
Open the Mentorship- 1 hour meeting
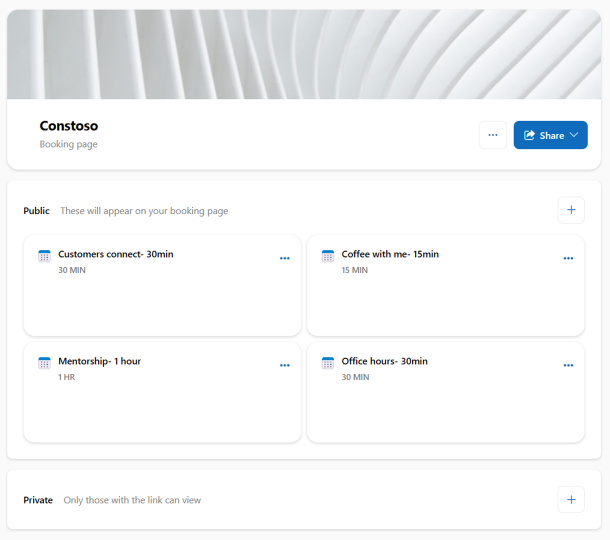[x=99, y=361]
